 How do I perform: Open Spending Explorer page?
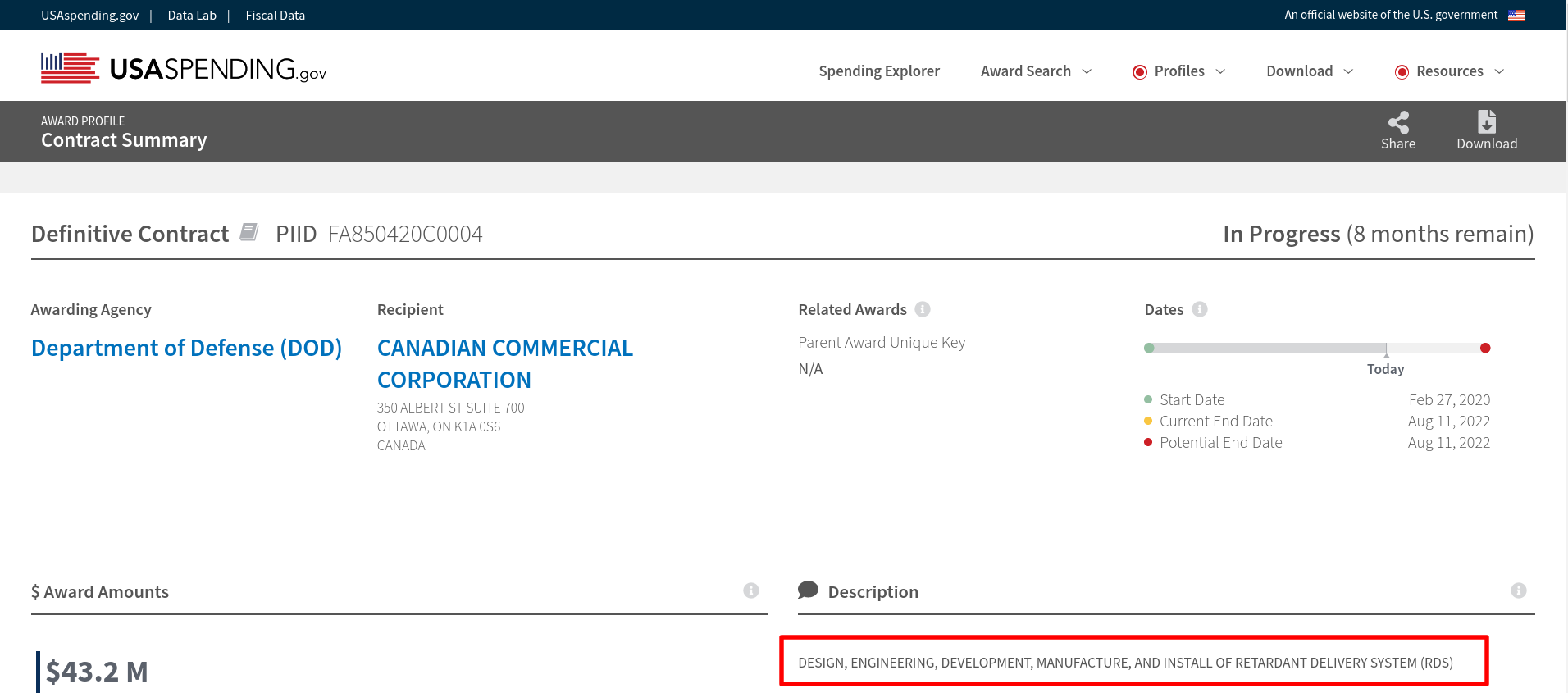[879, 71]
